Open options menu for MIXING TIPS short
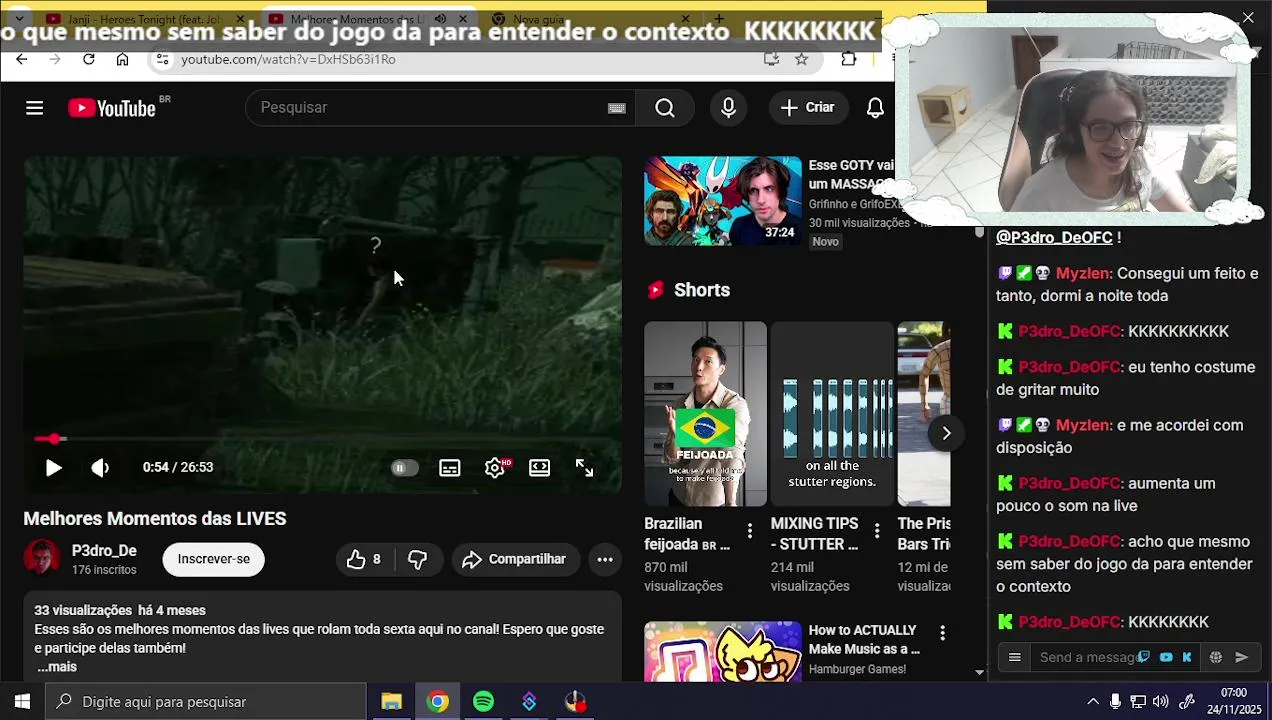The height and width of the screenshot is (720, 1272). [x=877, y=531]
